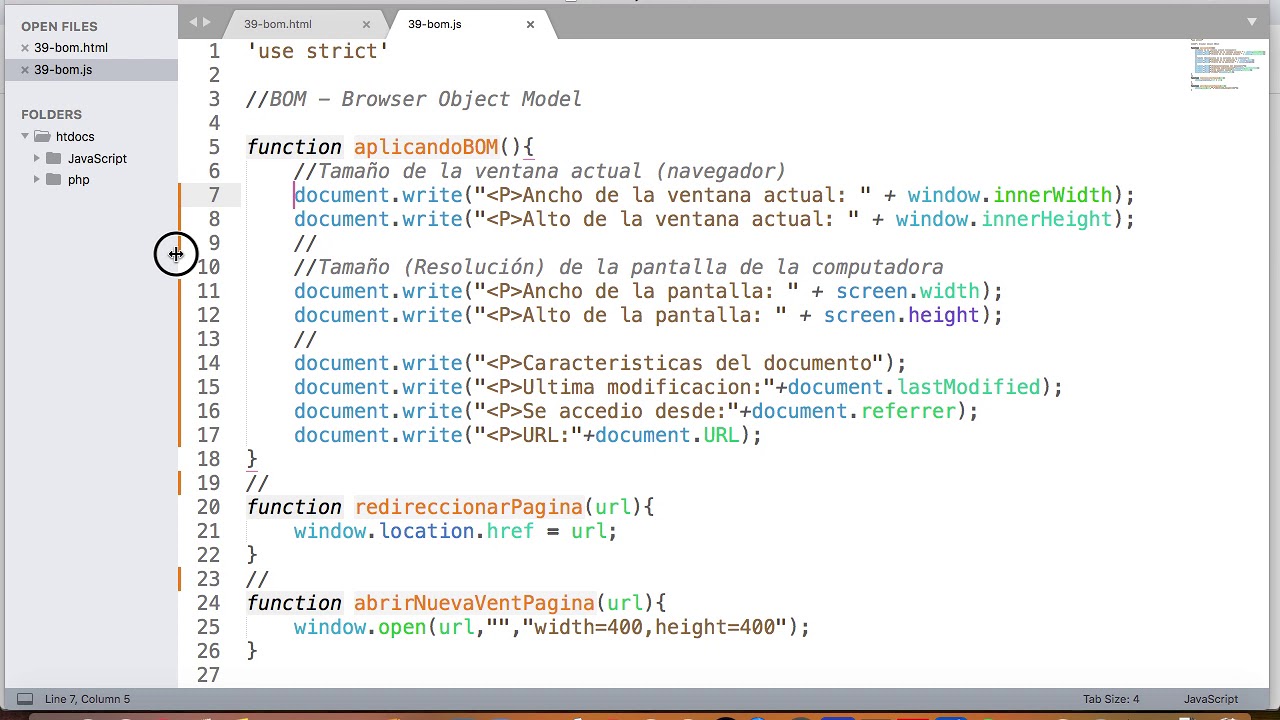Close 39-bom.html in Open Files list

[25, 48]
